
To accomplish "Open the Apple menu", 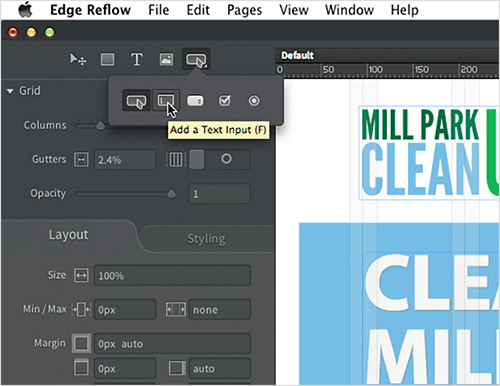I will [25, 9].
